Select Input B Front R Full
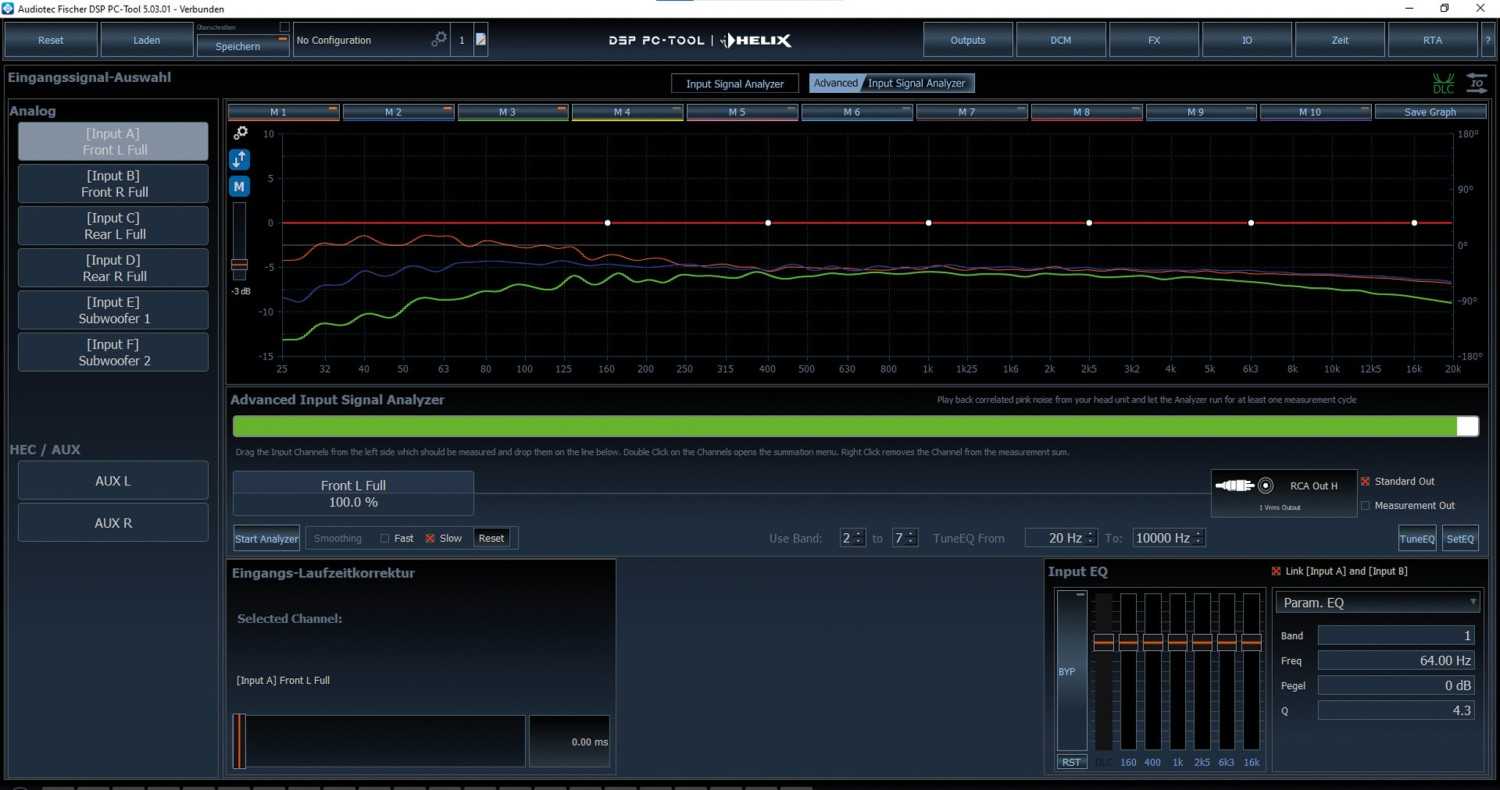Viewport: 1500px width, 790px height. pyautogui.click(x=113, y=184)
